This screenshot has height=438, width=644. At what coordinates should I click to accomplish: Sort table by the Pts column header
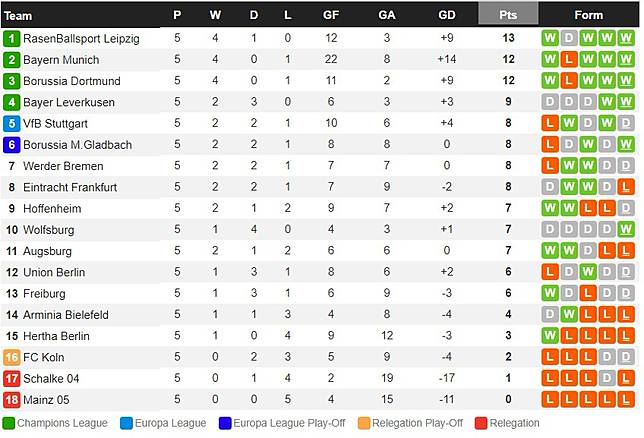(508, 14)
